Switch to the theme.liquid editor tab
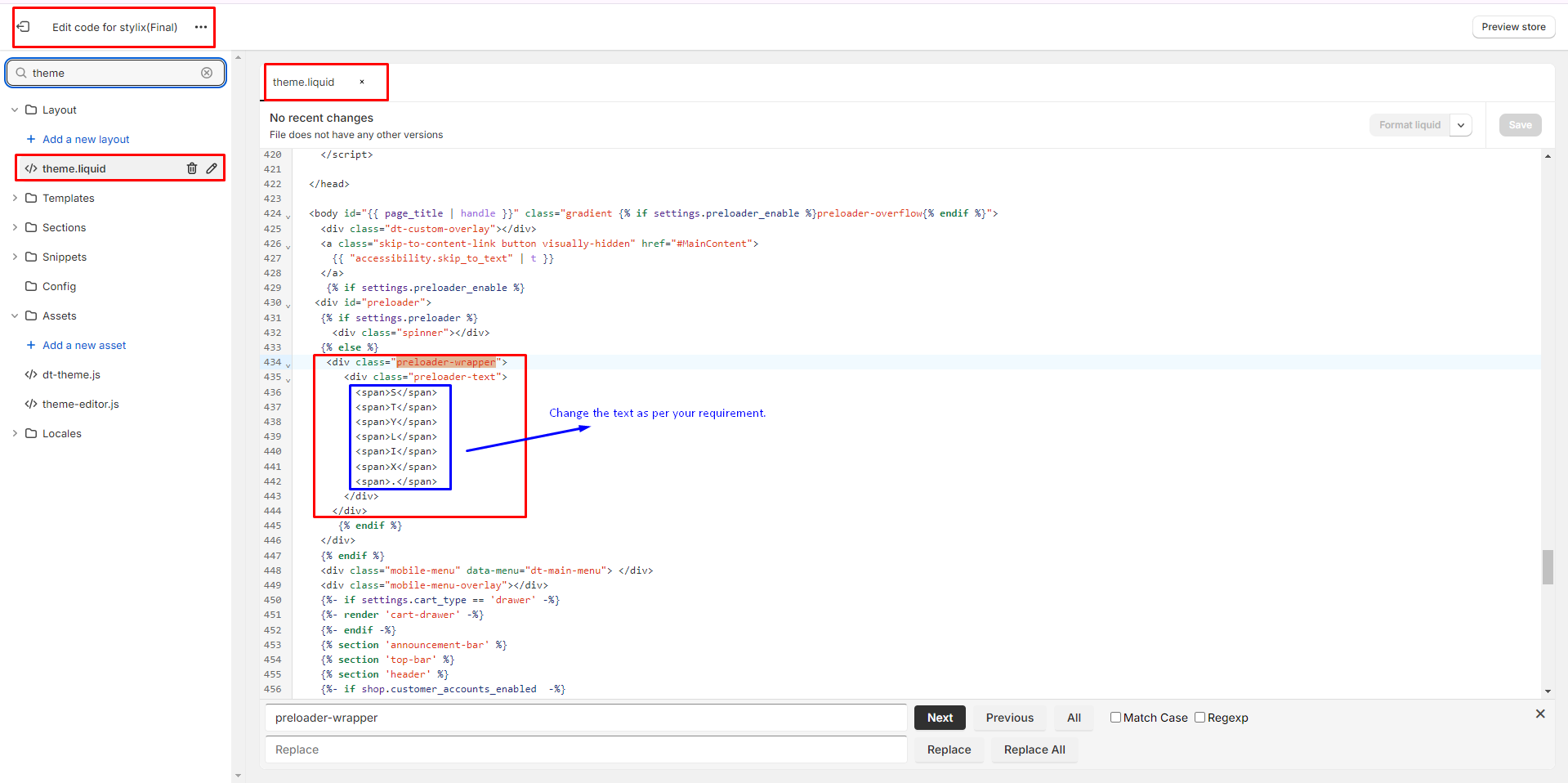1568x783 pixels. [304, 82]
